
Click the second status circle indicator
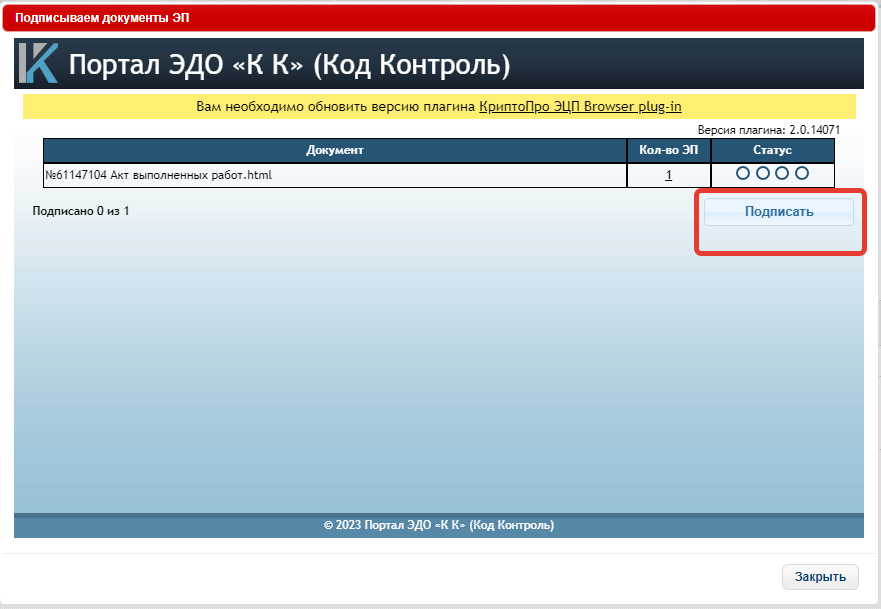pos(762,173)
